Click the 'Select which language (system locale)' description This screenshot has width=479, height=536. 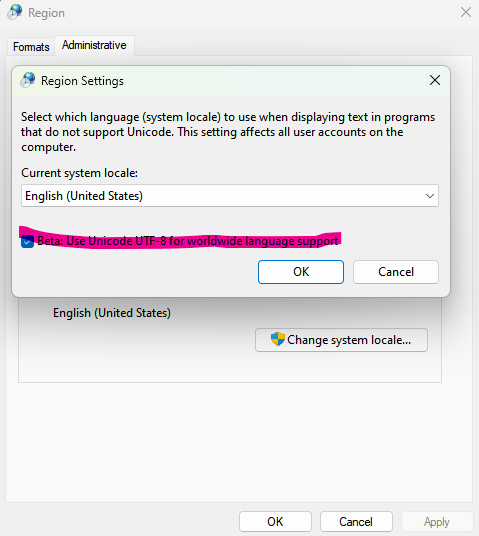click(x=228, y=132)
